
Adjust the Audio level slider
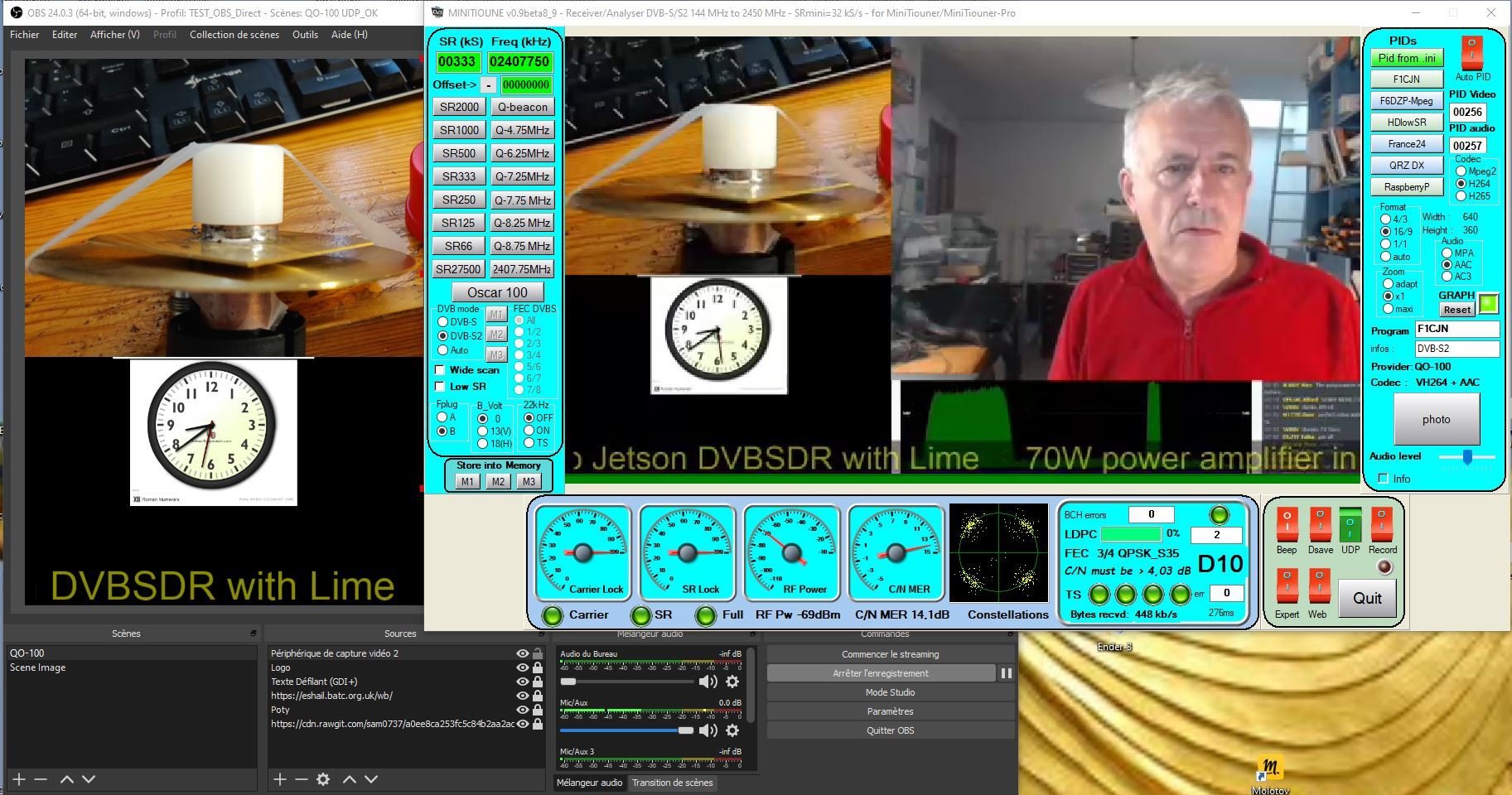[x=1467, y=456]
